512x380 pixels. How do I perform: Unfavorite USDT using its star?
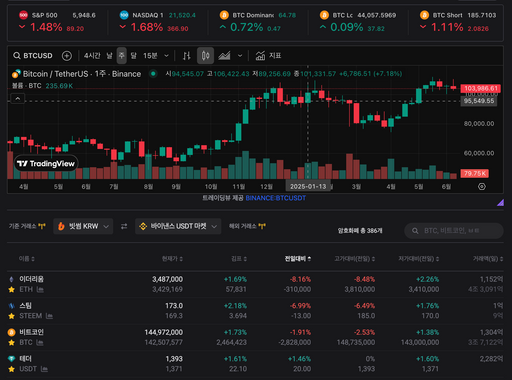[12, 369]
